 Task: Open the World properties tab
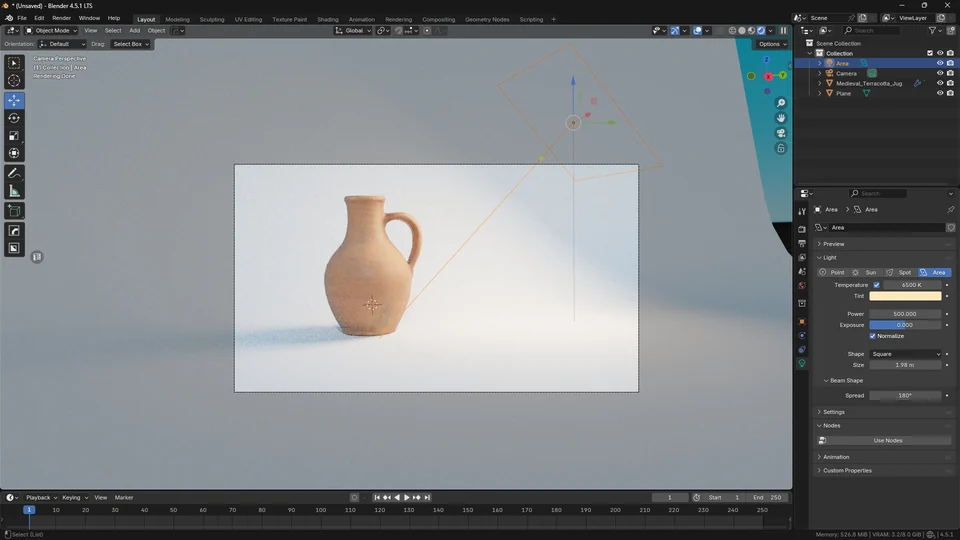(x=801, y=285)
